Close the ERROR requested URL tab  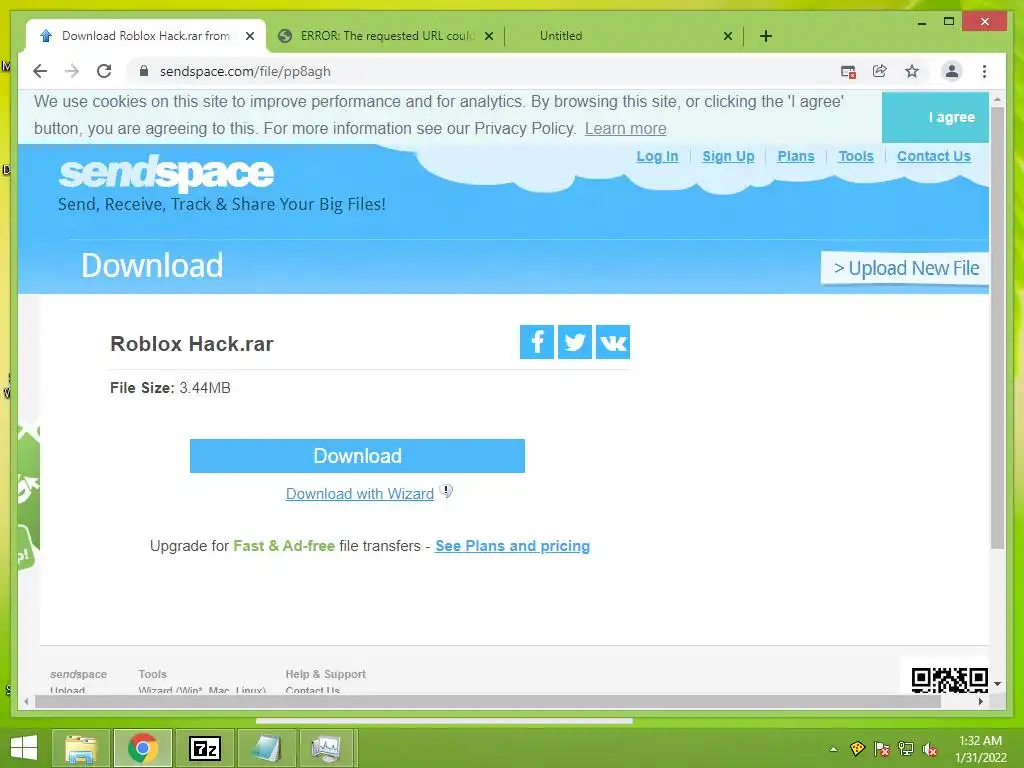(x=488, y=36)
